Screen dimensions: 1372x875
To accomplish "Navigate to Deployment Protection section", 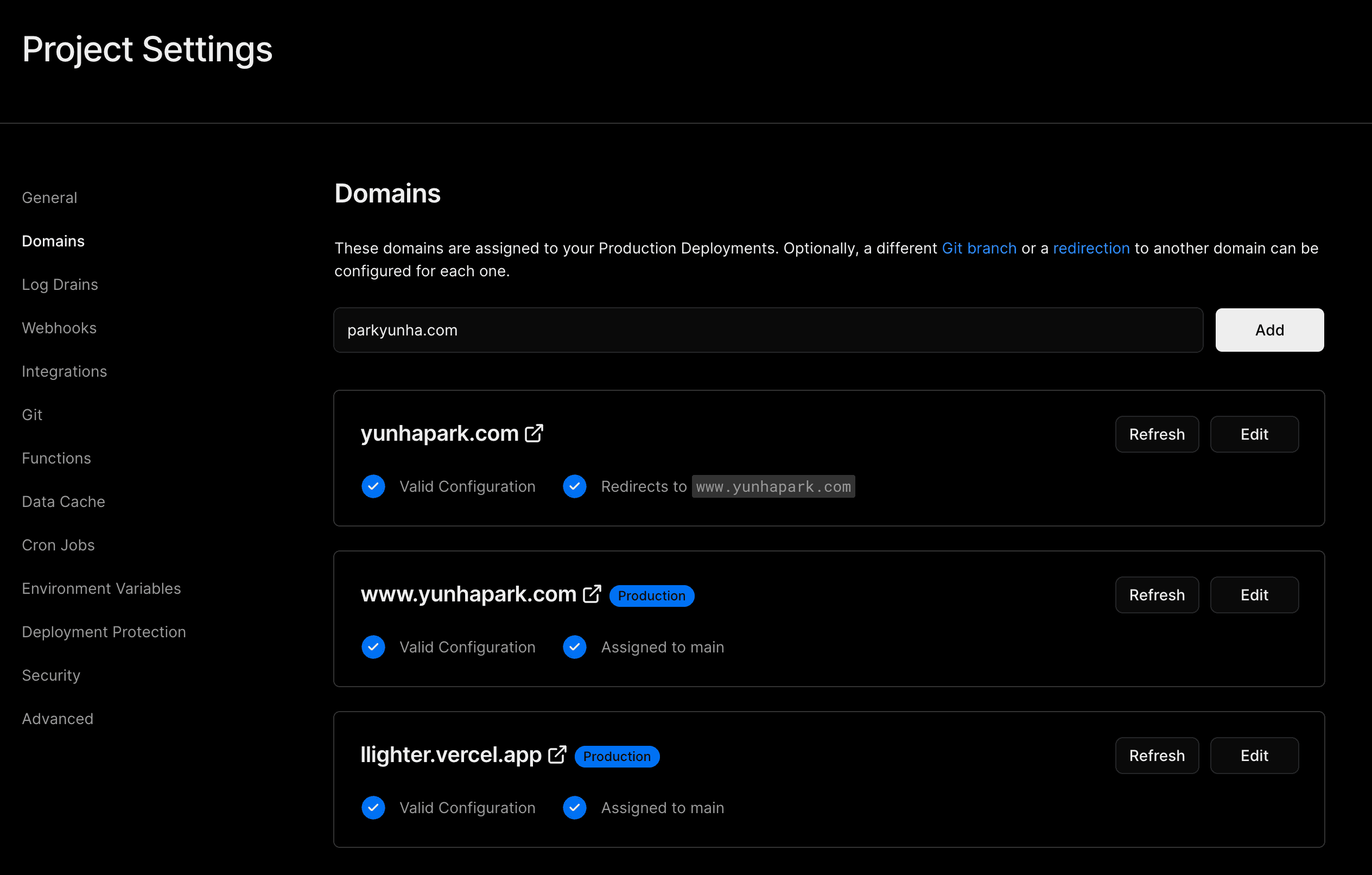I will tap(104, 632).
